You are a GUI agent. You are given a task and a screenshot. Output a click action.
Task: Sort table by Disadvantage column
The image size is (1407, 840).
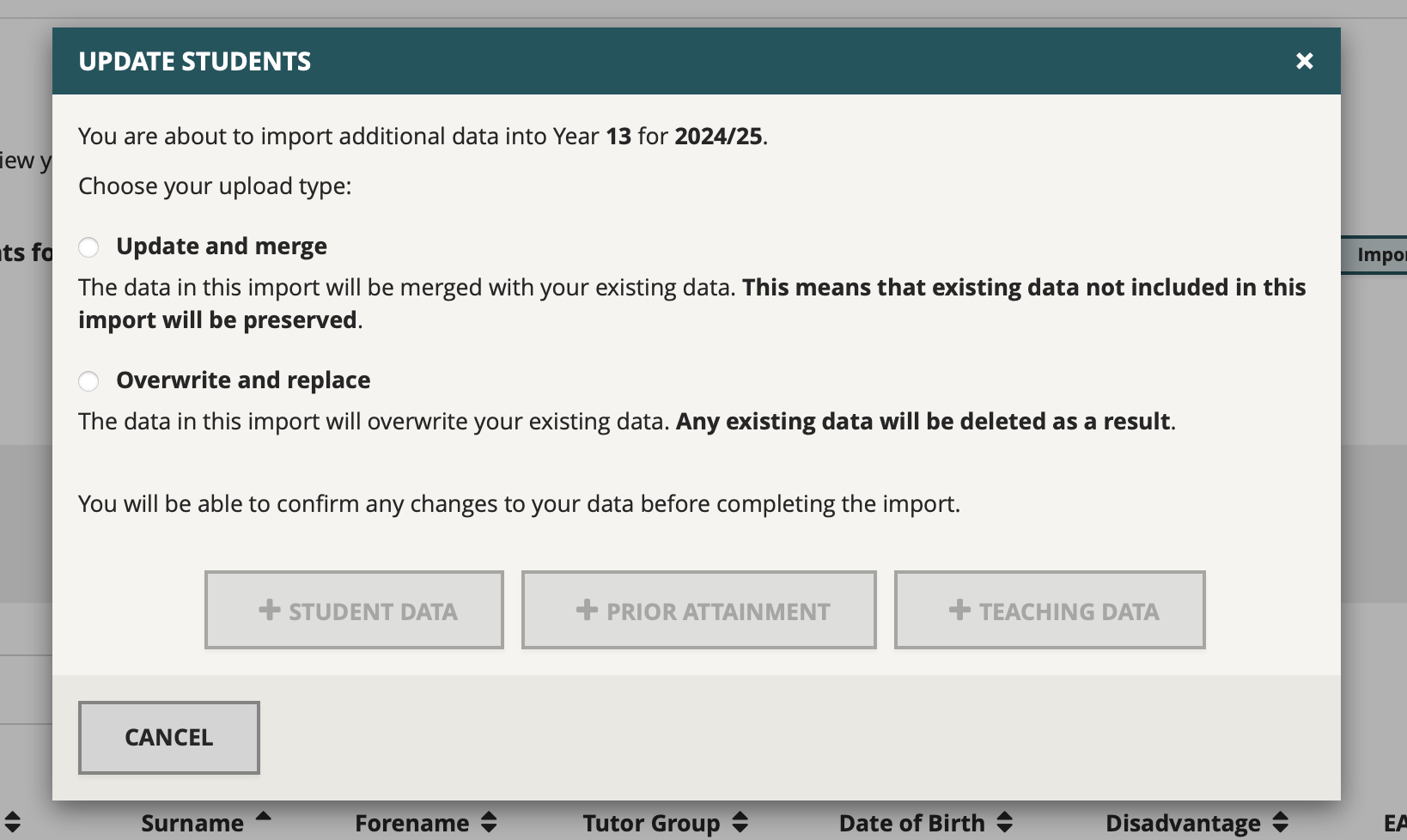pyautogui.click(x=1197, y=823)
